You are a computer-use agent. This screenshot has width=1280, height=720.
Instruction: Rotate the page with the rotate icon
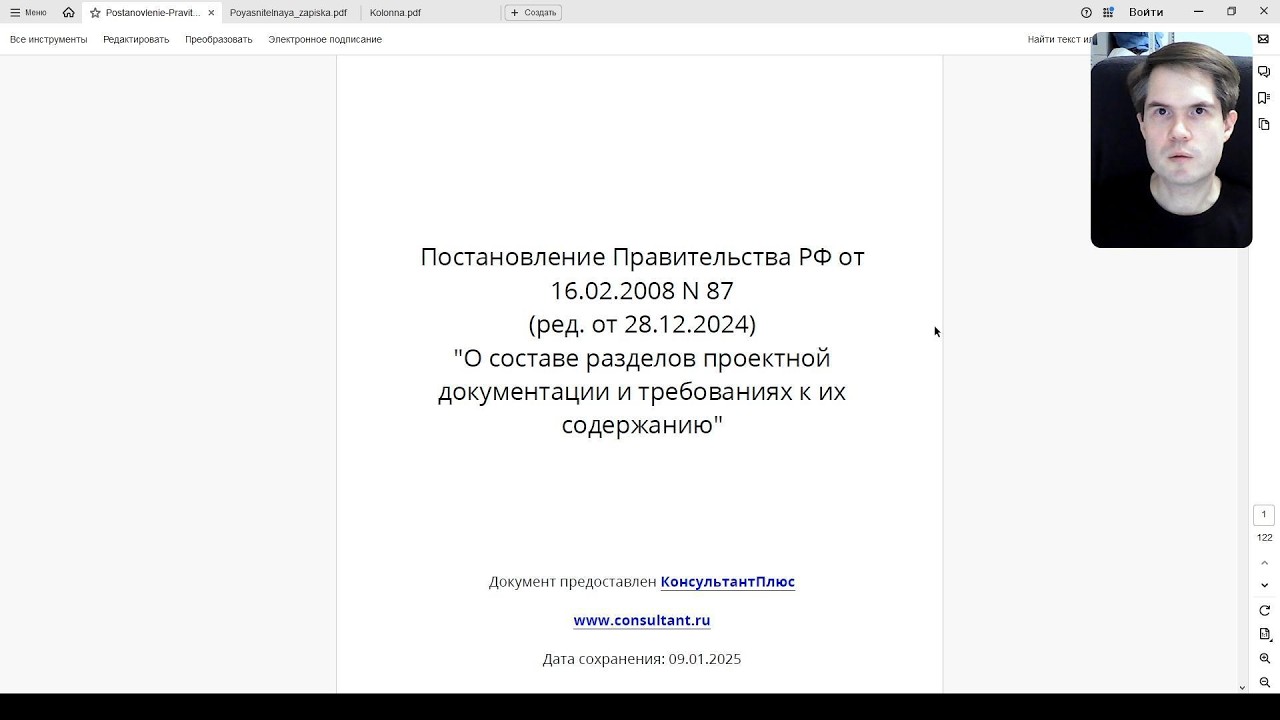[1264, 610]
